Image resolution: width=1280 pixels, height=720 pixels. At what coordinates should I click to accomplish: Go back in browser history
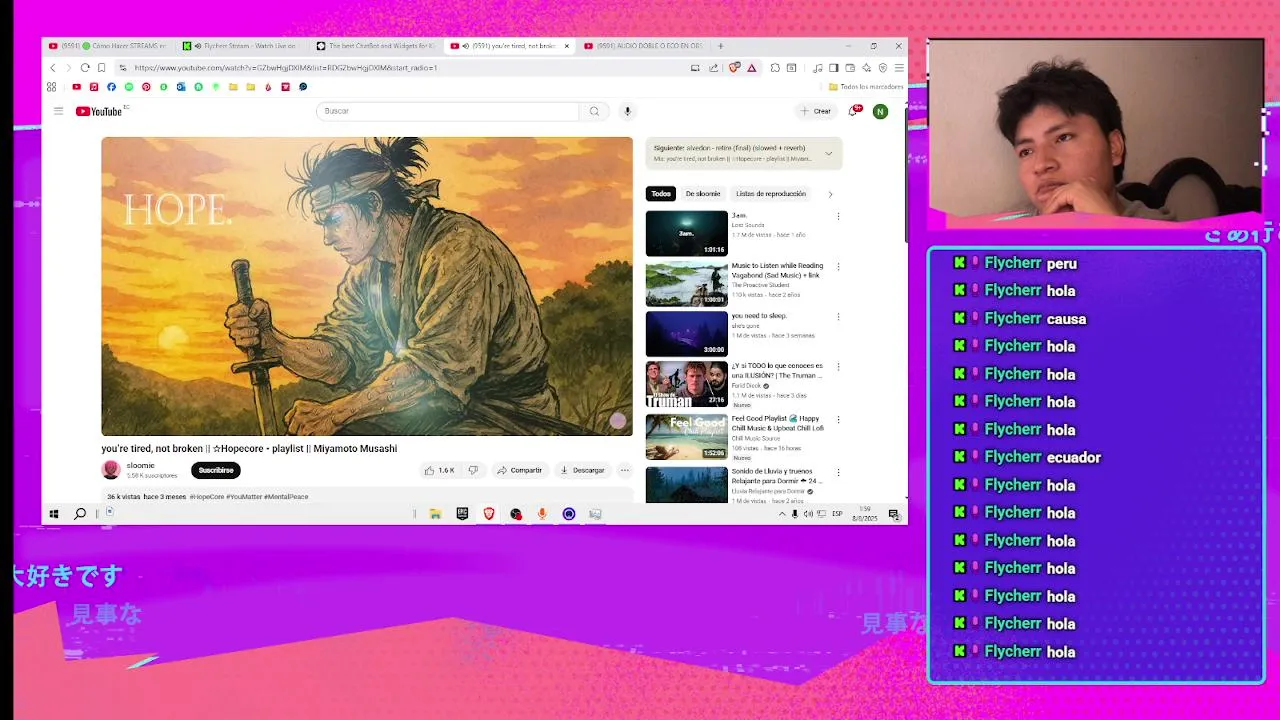(x=53, y=68)
